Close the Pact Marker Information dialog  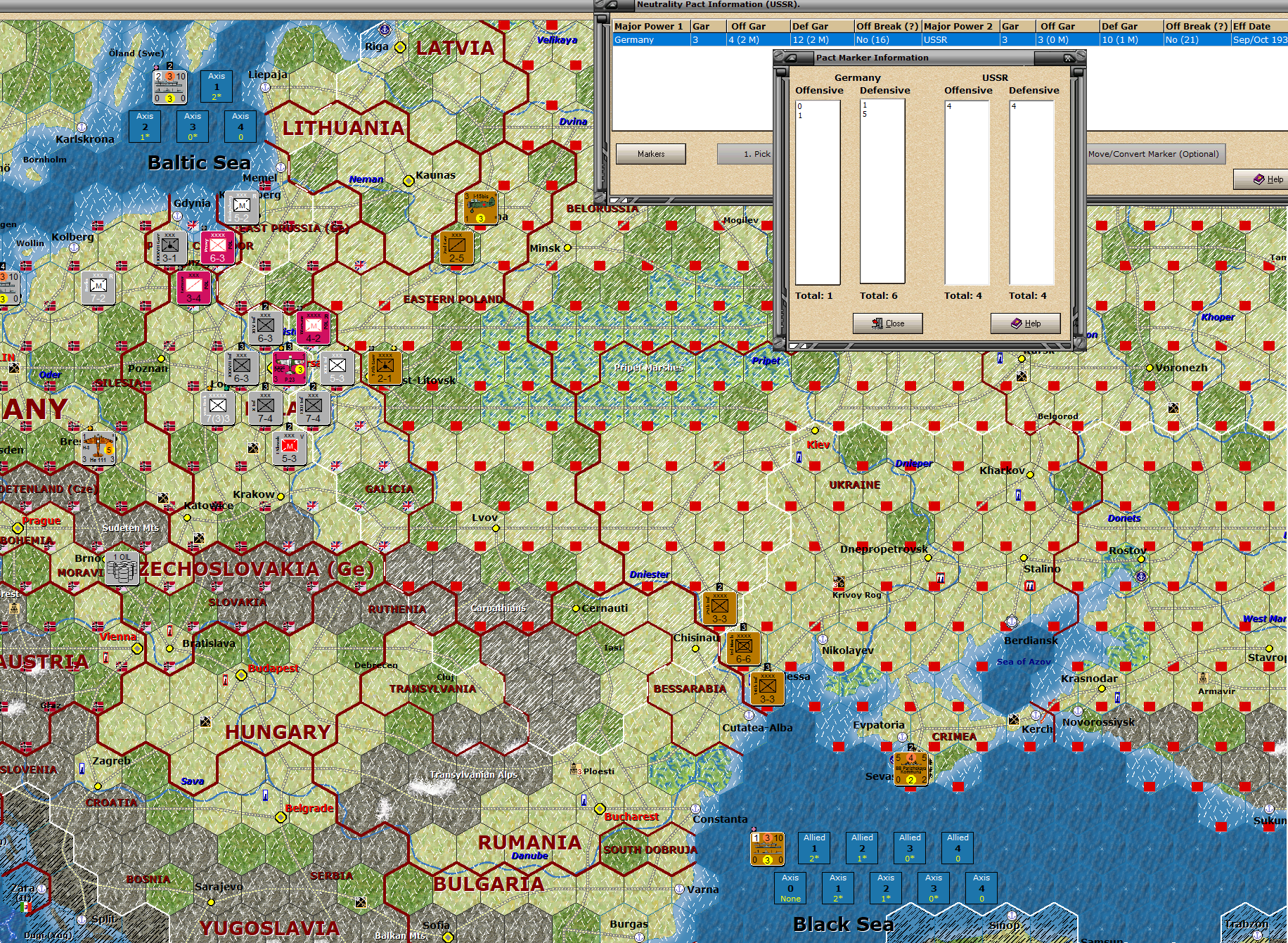tap(887, 323)
